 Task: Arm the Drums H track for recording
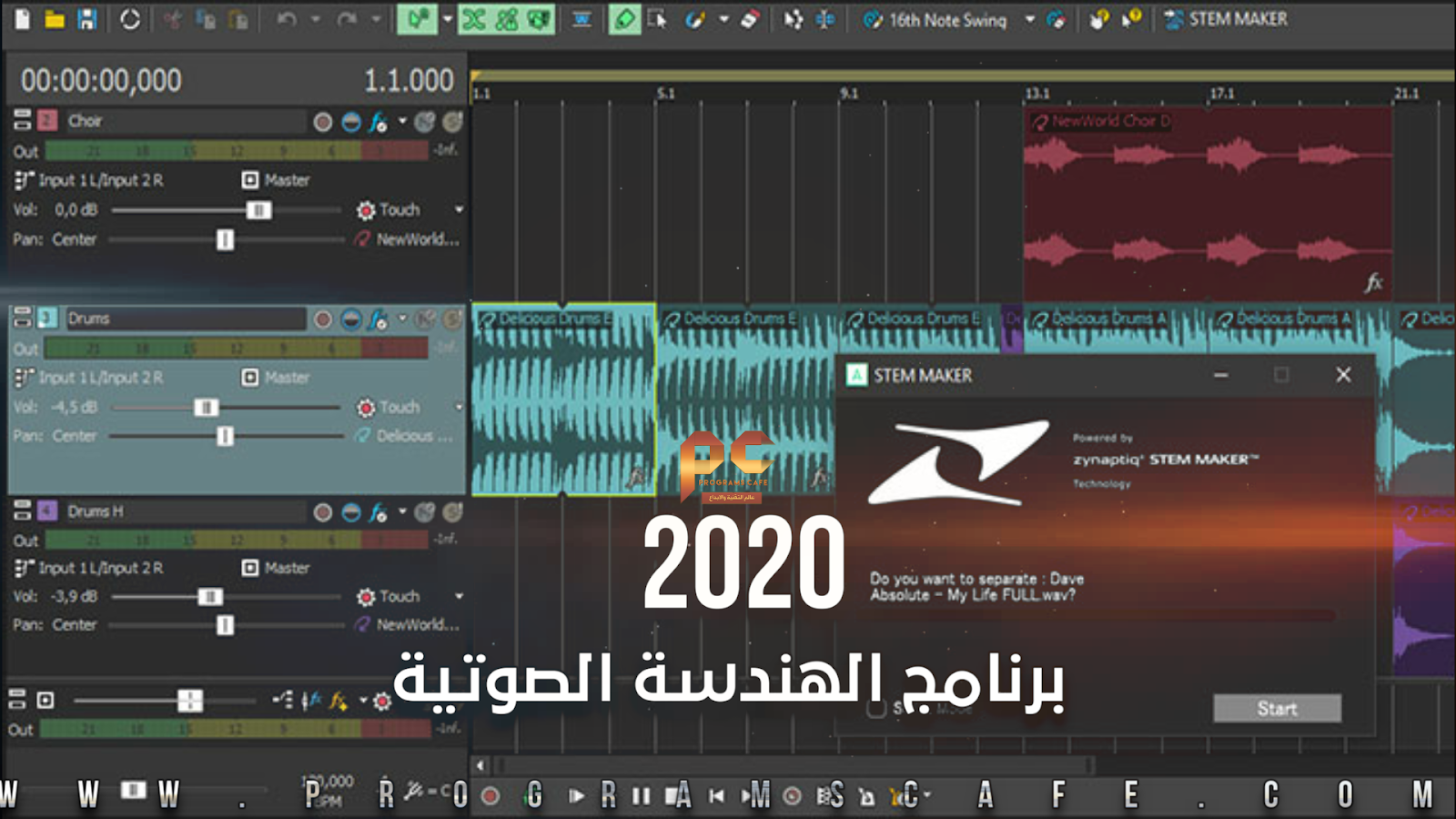pyautogui.click(x=322, y=512)
